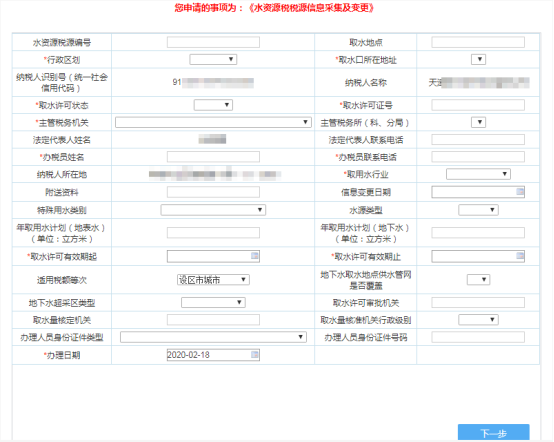
Task: Open calendar picker for 信息变更日期
Action: (520, 191)
